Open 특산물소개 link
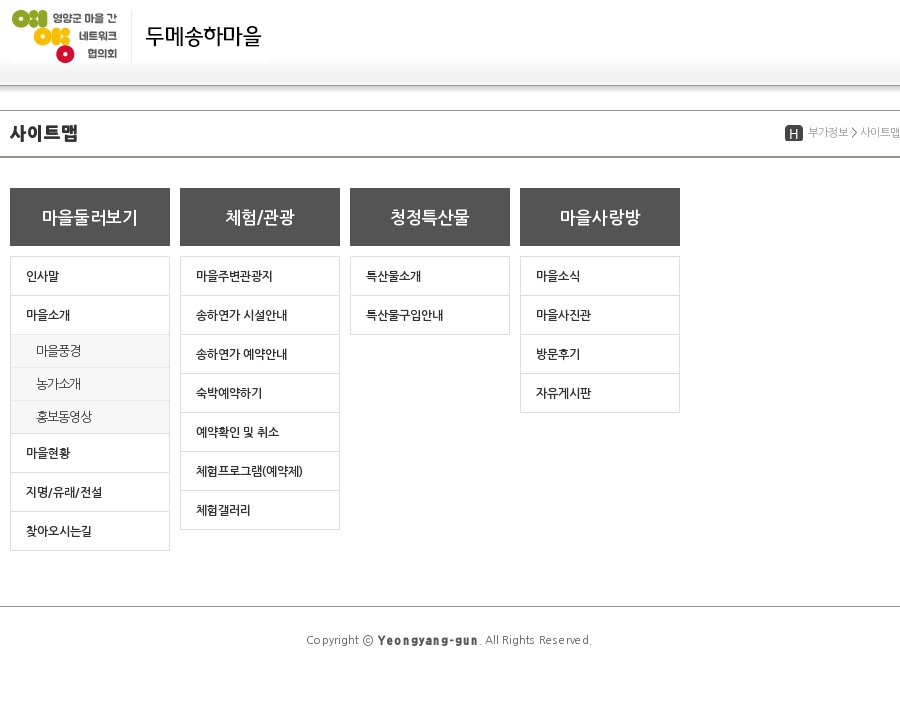Screen dimensions: 900x707 click(x=430, y=276)
